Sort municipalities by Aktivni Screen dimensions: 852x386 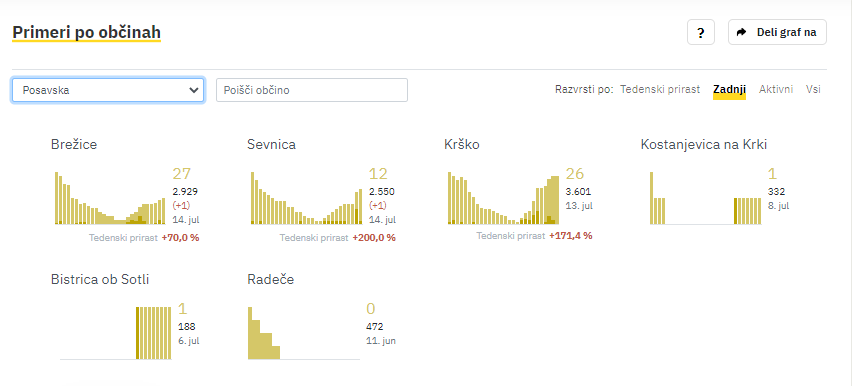coord(776,89)
